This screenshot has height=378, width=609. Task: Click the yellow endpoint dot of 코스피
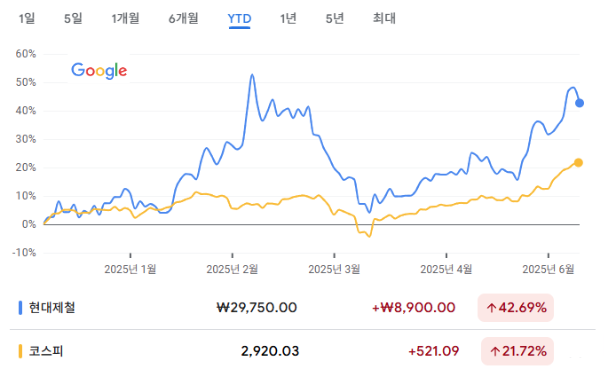578,162
